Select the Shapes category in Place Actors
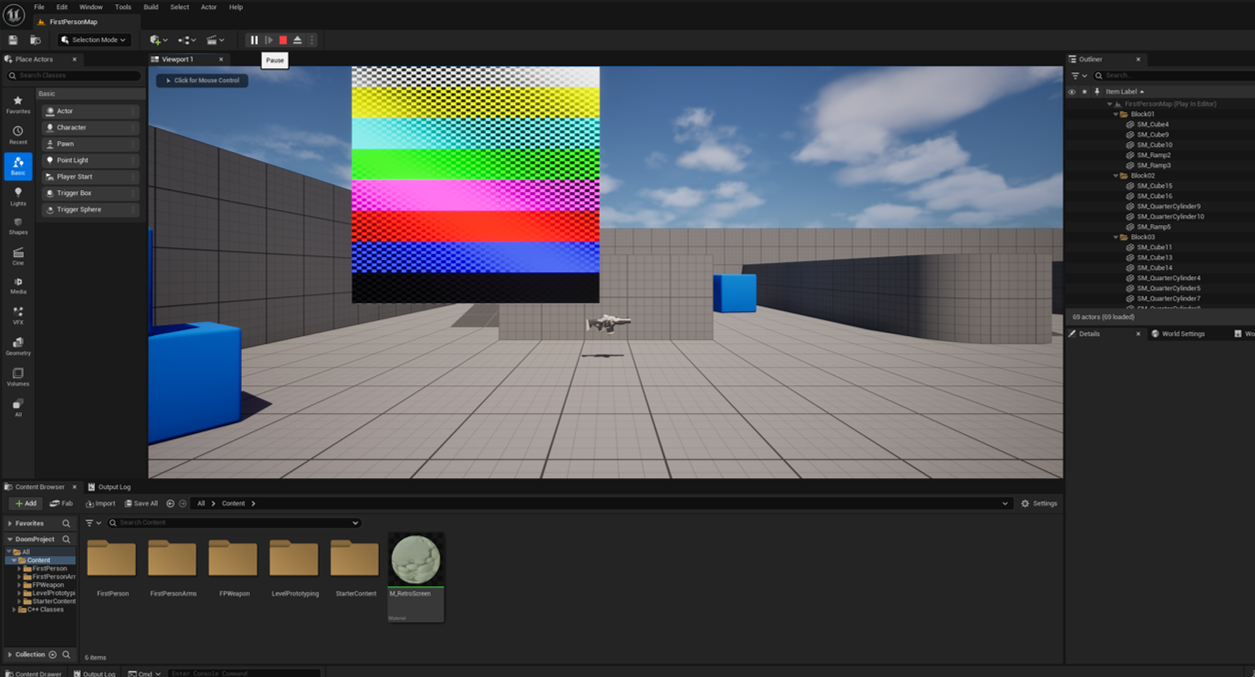The height and width of the screenshot is (677, 1255). [x=18, y=226]
